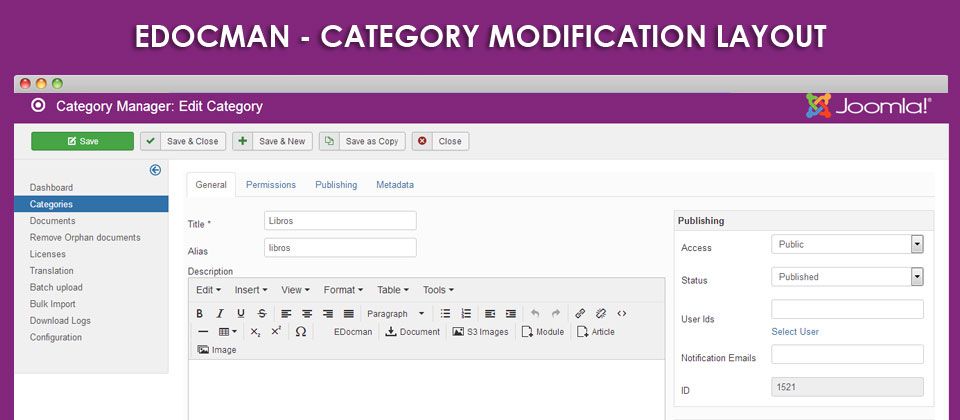This screenshot has width=960, height=420.
Task: Apply bold formatting in the editor
Action: pos(200,313)
